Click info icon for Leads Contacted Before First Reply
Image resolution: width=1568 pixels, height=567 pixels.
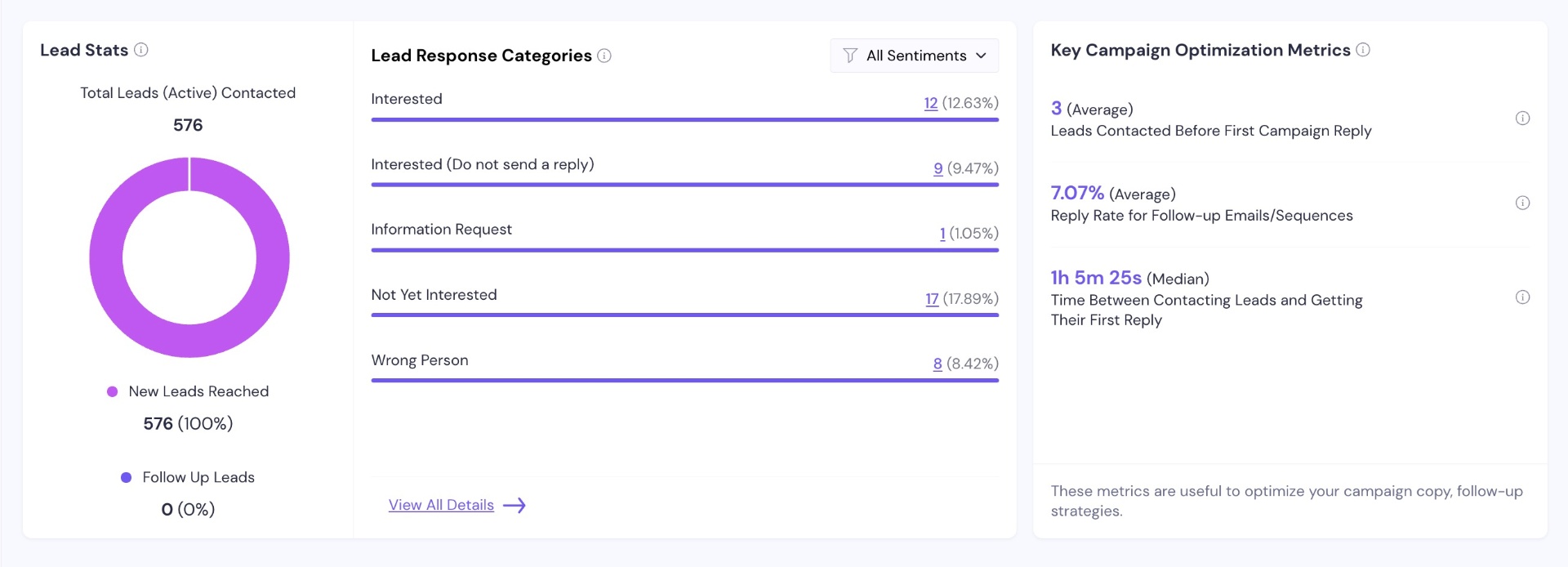(x=1522, y=118)
